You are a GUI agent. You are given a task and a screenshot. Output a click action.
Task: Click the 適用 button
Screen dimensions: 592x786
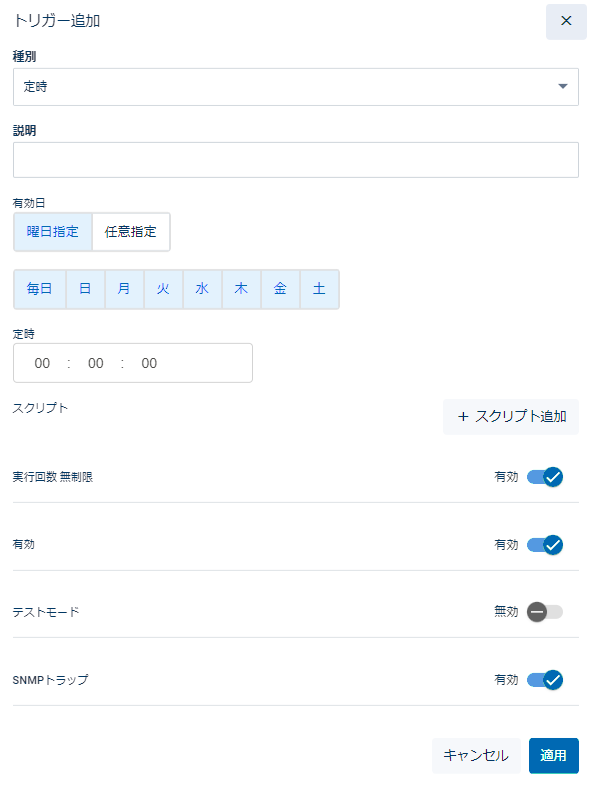point(553,755)
